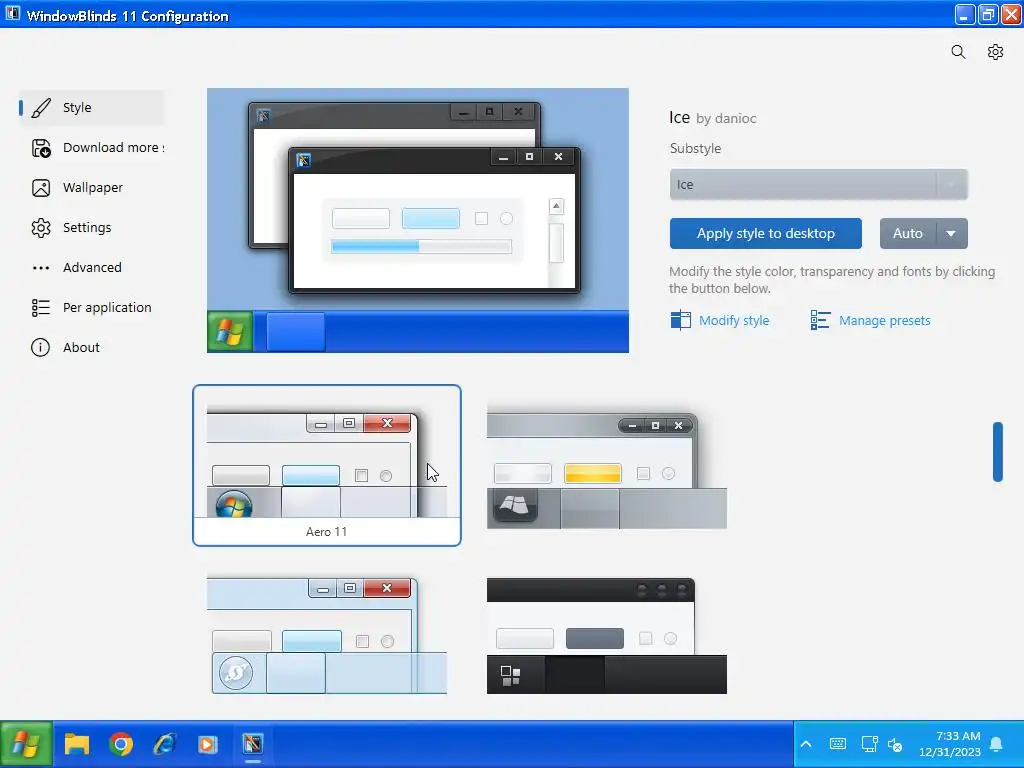Select the Aero 11 style thumbnail

tap(327, 465)
